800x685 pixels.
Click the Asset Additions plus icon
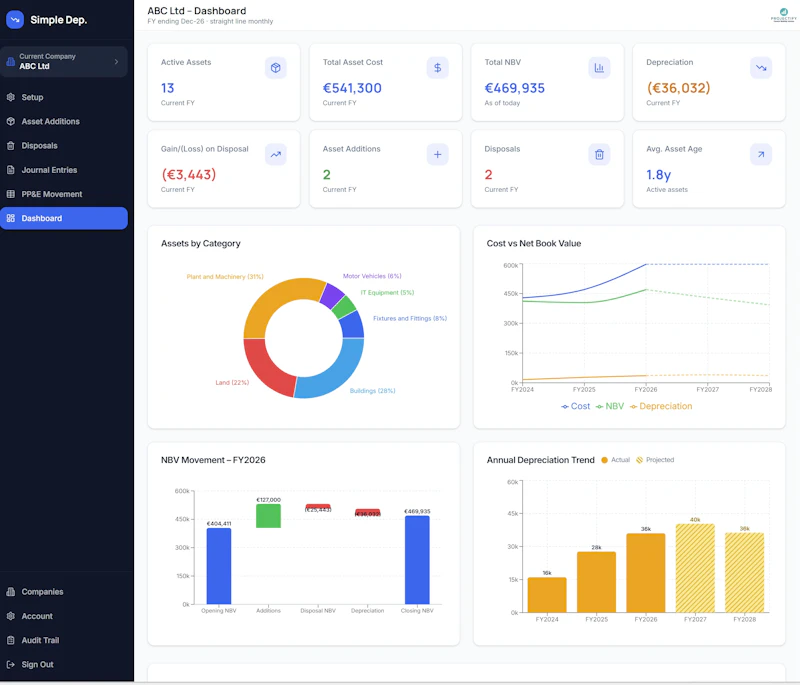pos(437,155)
